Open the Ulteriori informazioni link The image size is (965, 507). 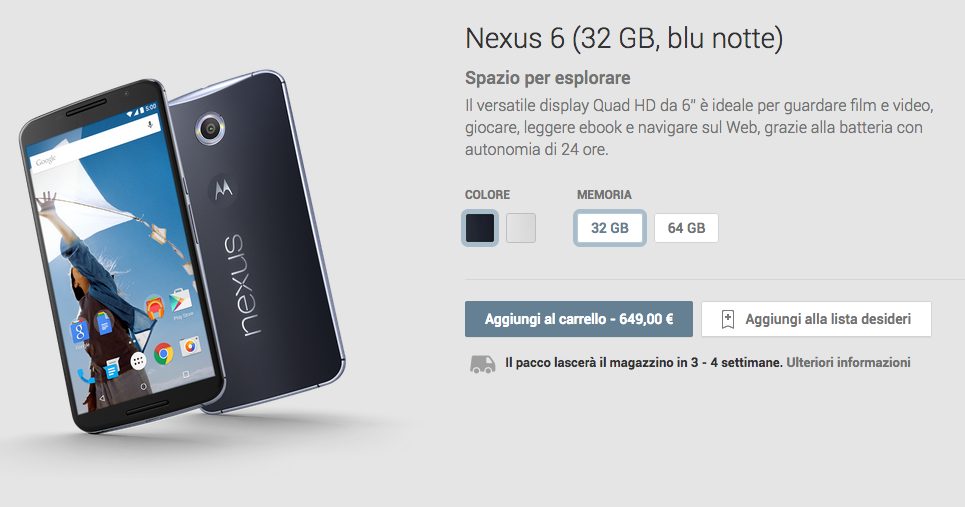click(x=848, y=362)
